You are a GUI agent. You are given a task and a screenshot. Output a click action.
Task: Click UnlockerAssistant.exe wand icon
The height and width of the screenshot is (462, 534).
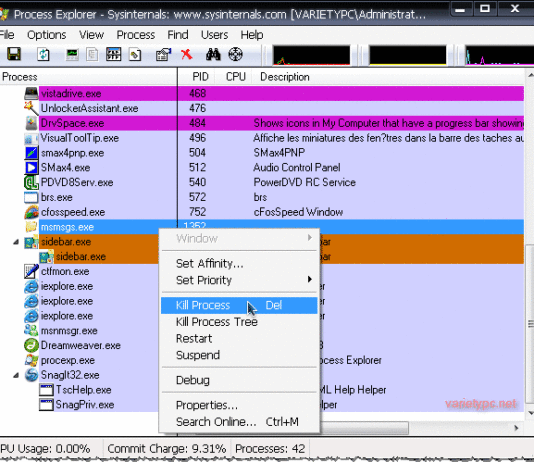31,108
